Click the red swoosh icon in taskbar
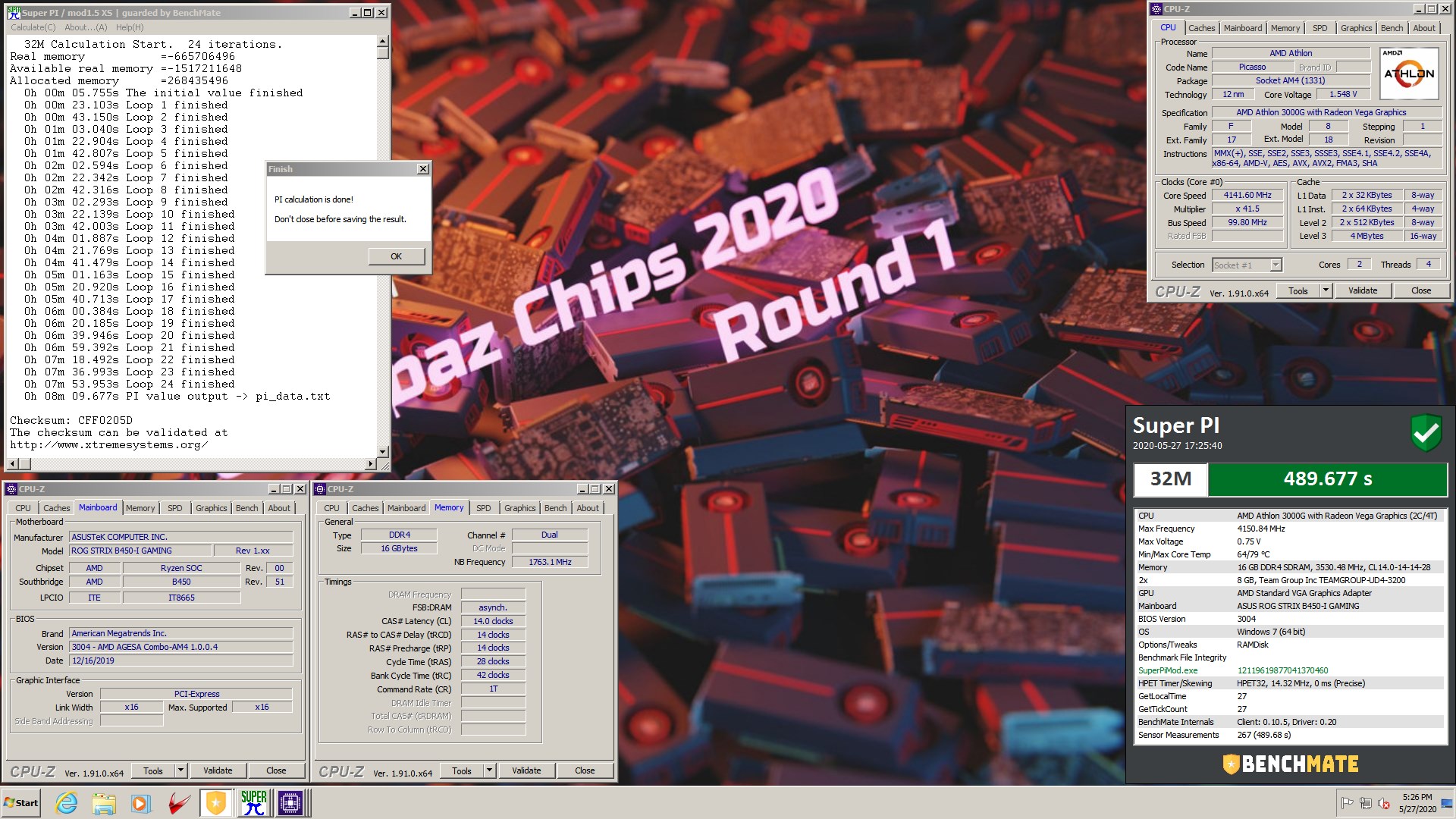 [178, 802]
